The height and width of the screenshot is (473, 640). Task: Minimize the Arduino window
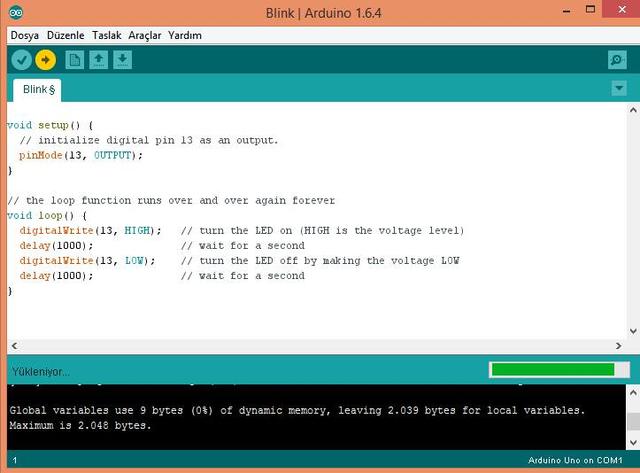pos(566,11)
